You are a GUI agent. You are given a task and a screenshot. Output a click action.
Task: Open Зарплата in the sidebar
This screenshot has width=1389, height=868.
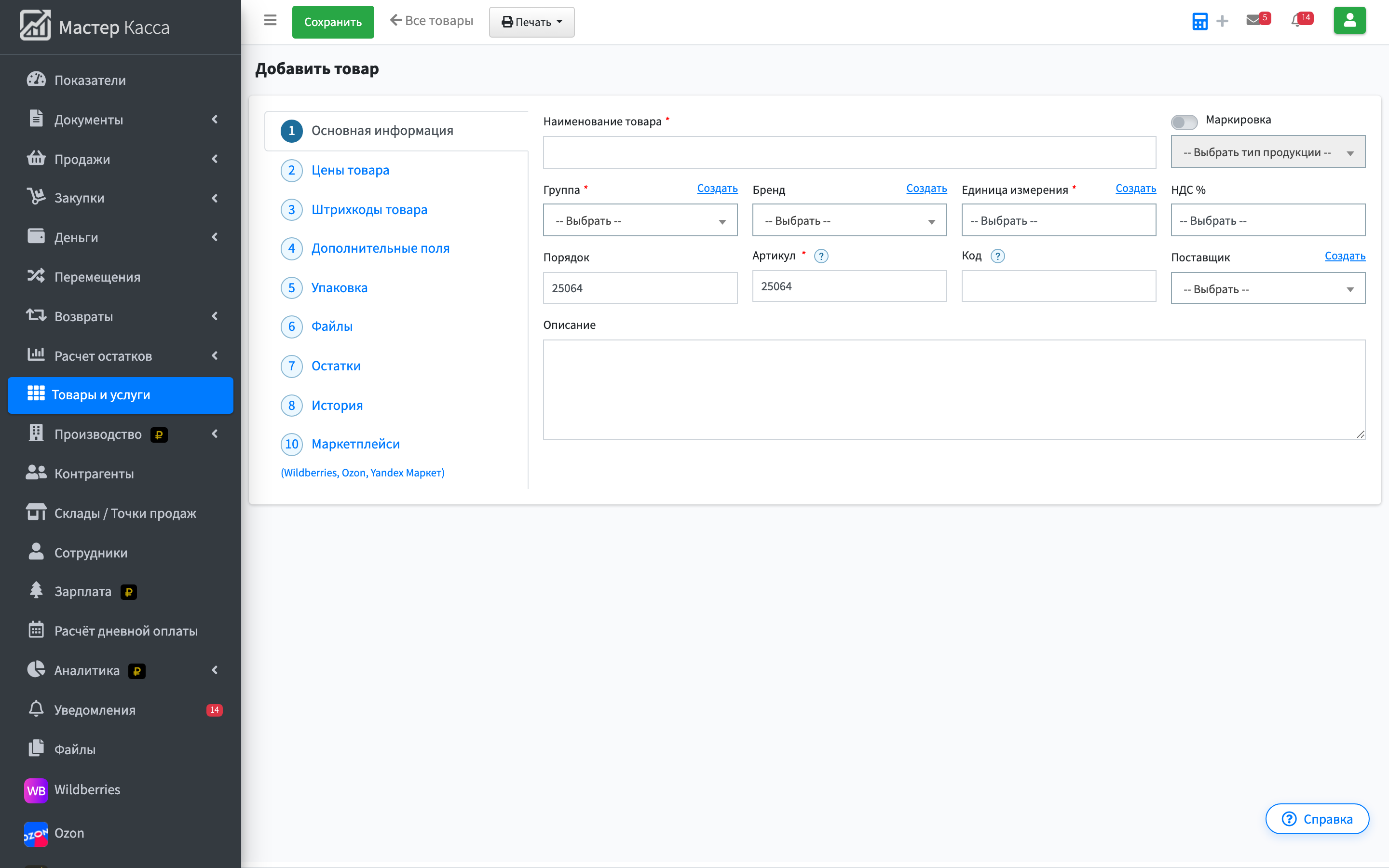tap(121, 591)
